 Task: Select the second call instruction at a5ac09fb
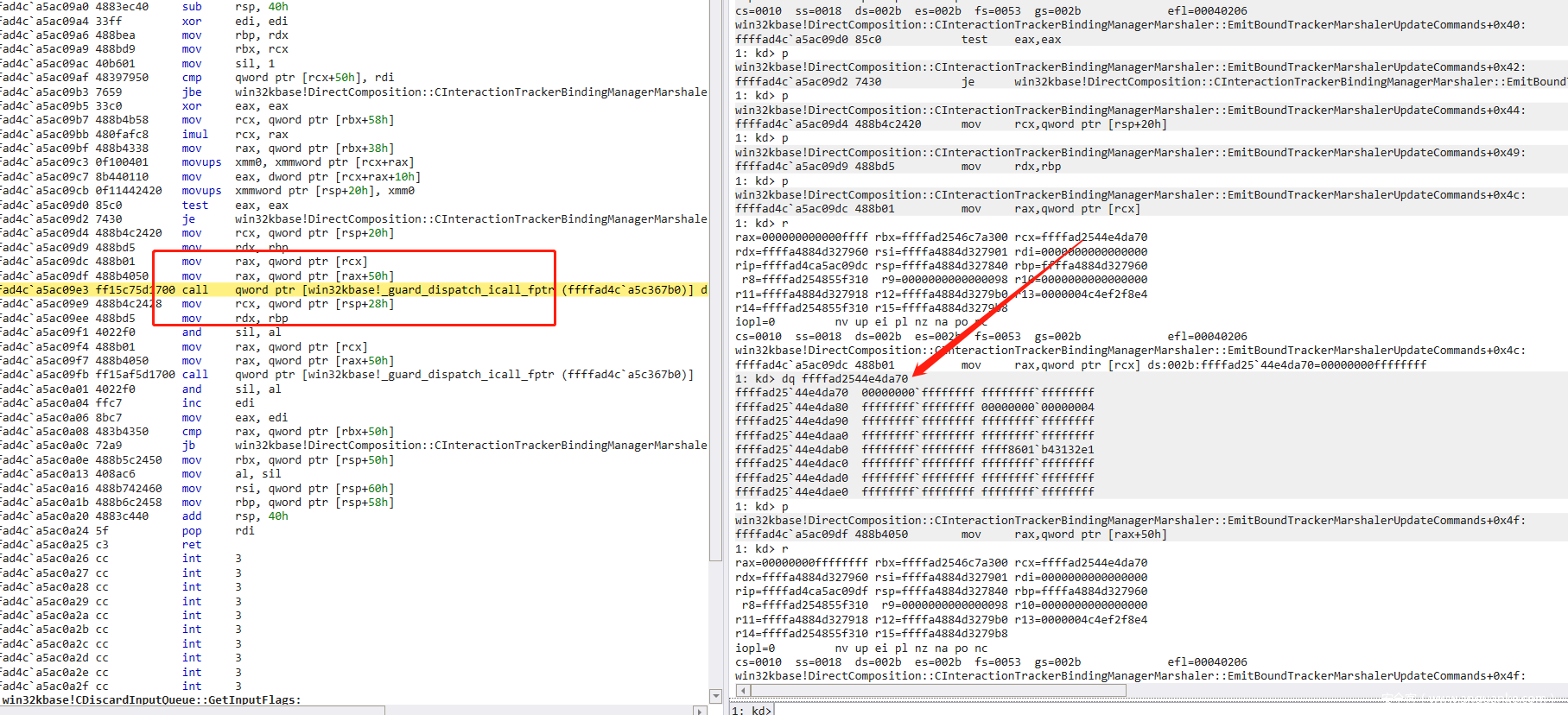pyautogui.click(x=347, y=375)
